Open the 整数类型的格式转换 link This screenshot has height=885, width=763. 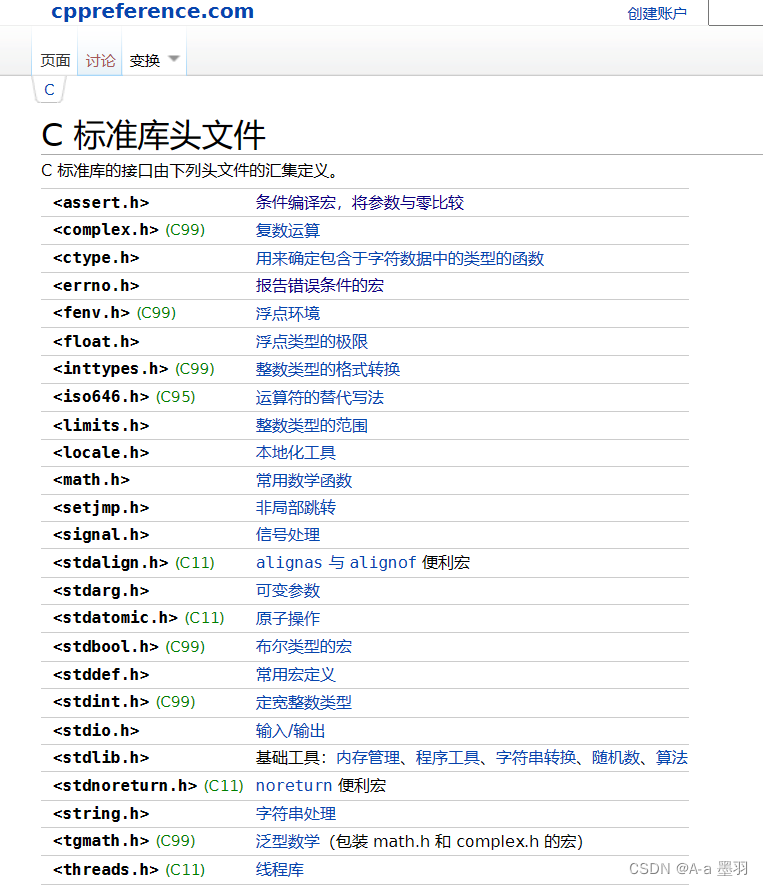coord(328,369)
